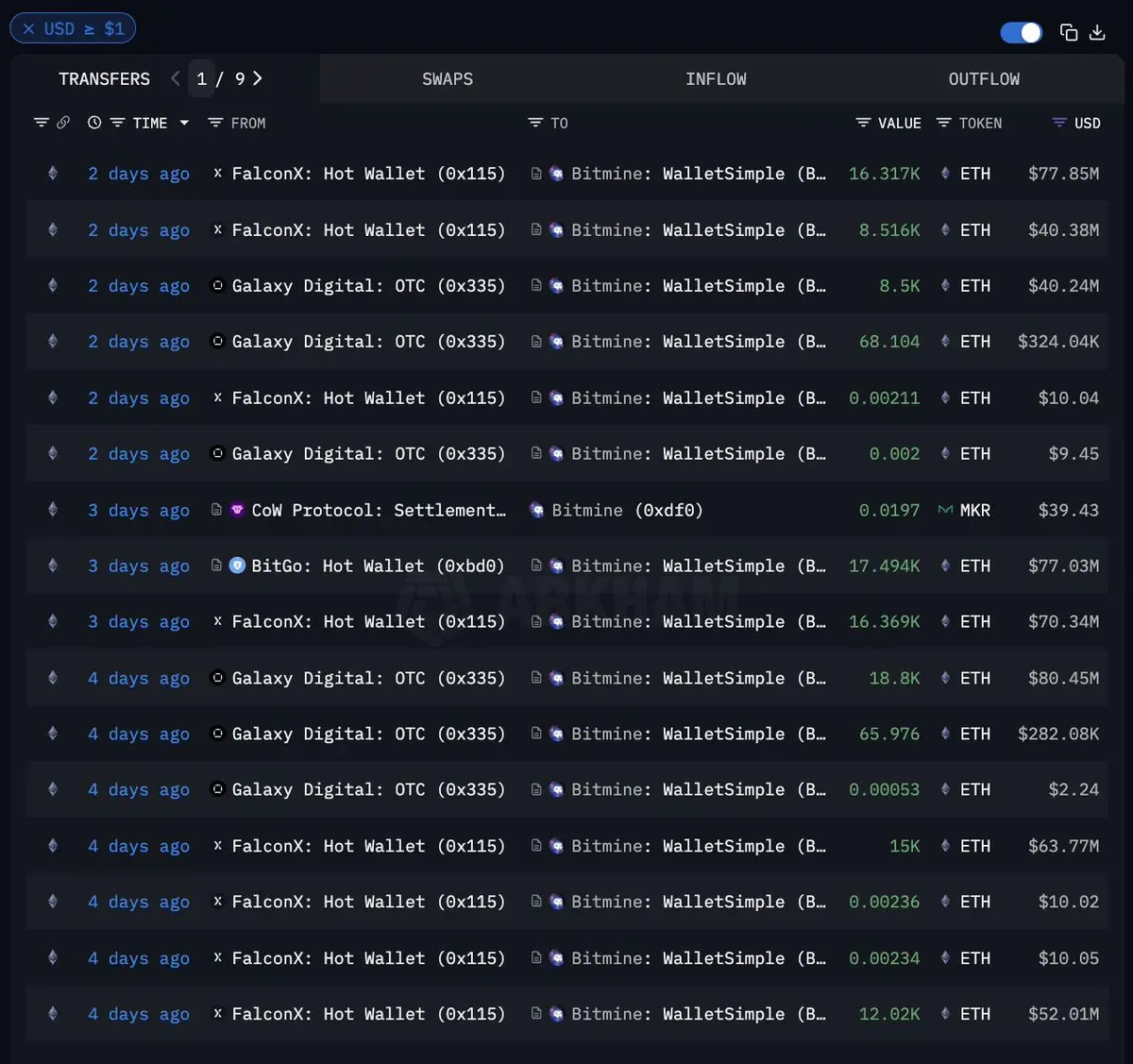
Task: Open '3 days ago' link in $70.34M row
Action: click(x=139, y=622)
